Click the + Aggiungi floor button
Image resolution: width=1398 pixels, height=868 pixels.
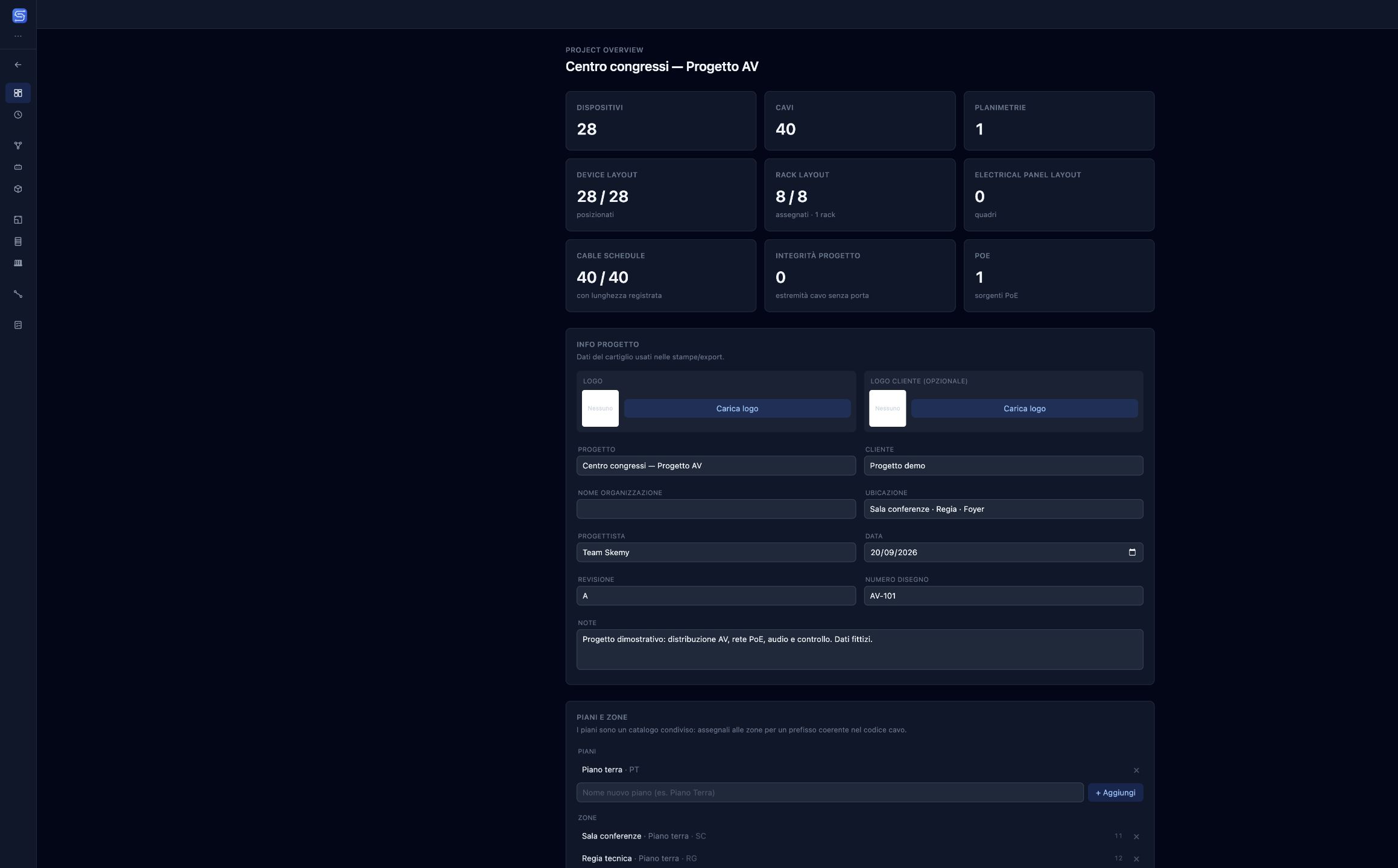pyautogui.click(x=1115, y=793)
